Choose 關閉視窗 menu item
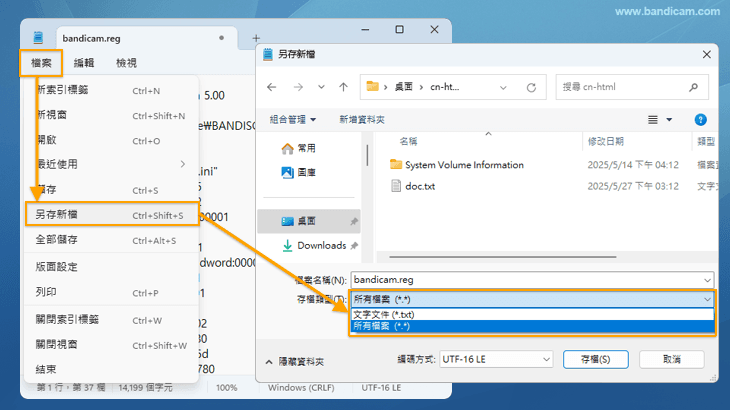The width and height of the screenshot is (730, 410). [112, 345]
